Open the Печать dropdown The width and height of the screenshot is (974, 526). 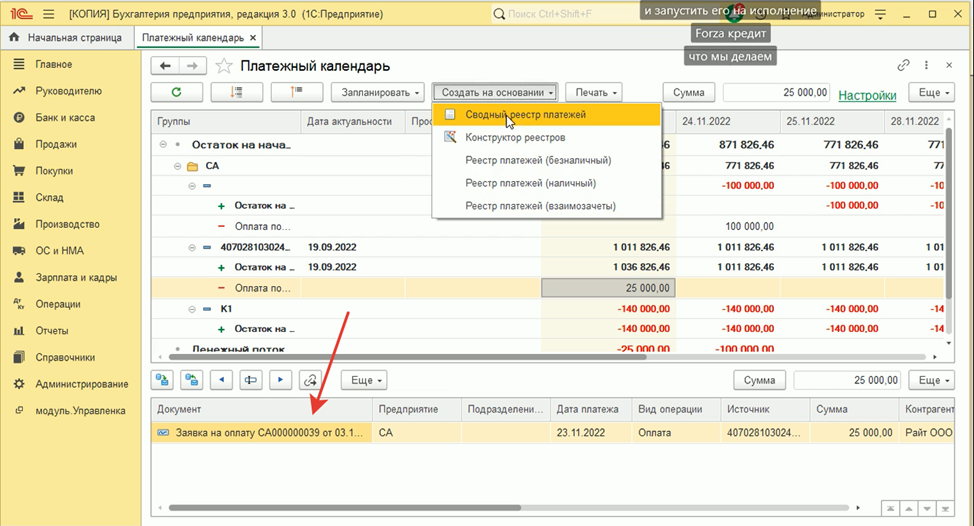[x=594, y=92]
